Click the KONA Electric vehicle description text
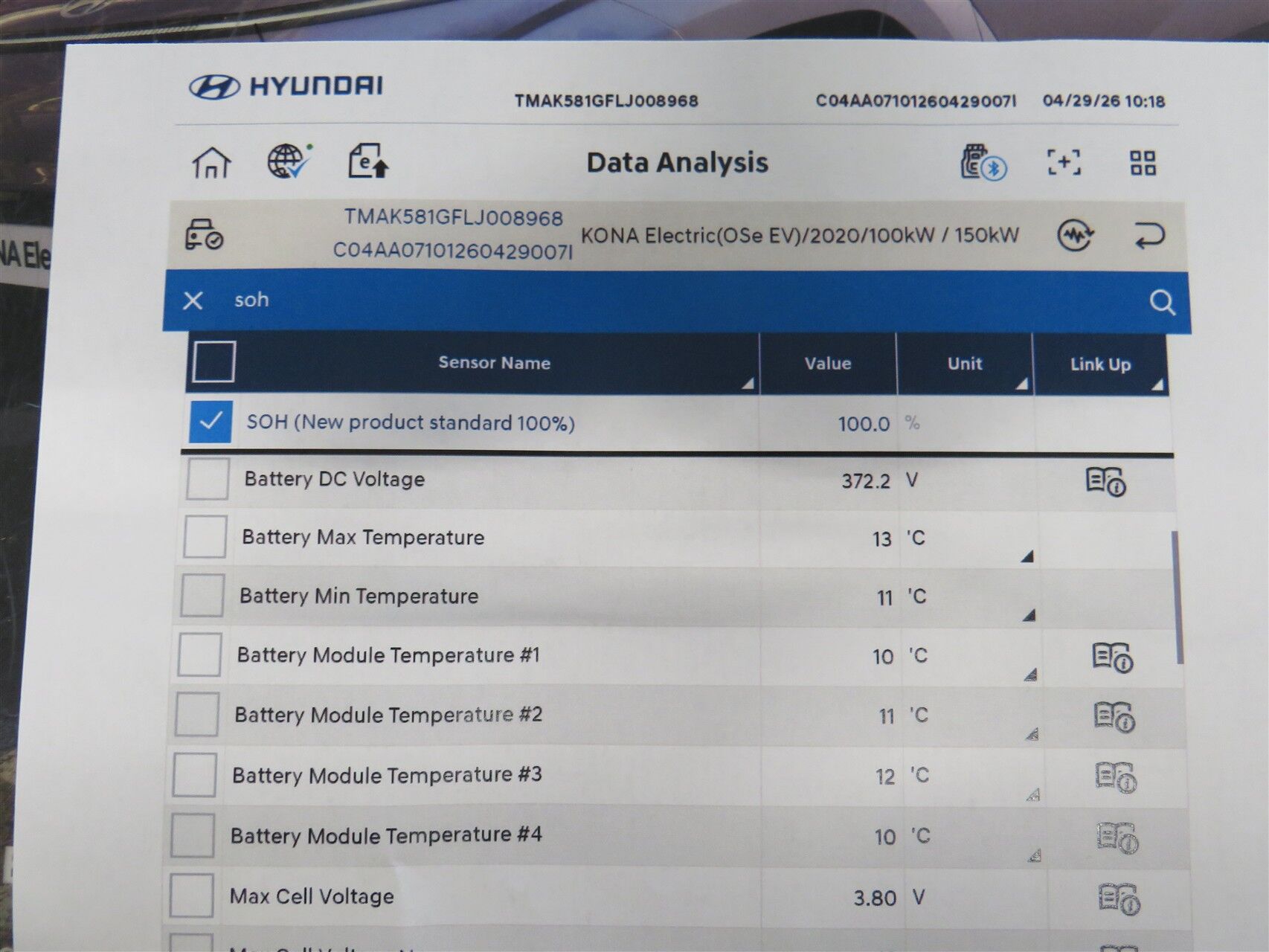 pos(800,236)
